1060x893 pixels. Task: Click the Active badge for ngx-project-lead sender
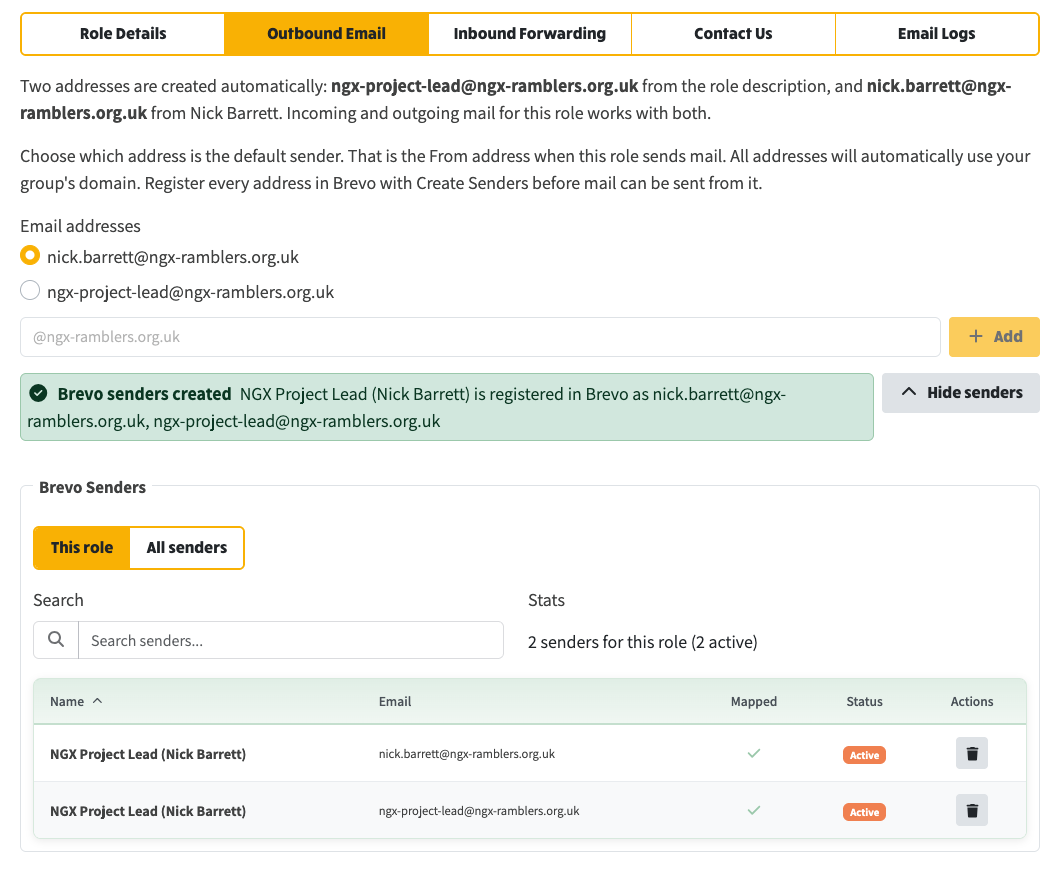pos(864,811)
